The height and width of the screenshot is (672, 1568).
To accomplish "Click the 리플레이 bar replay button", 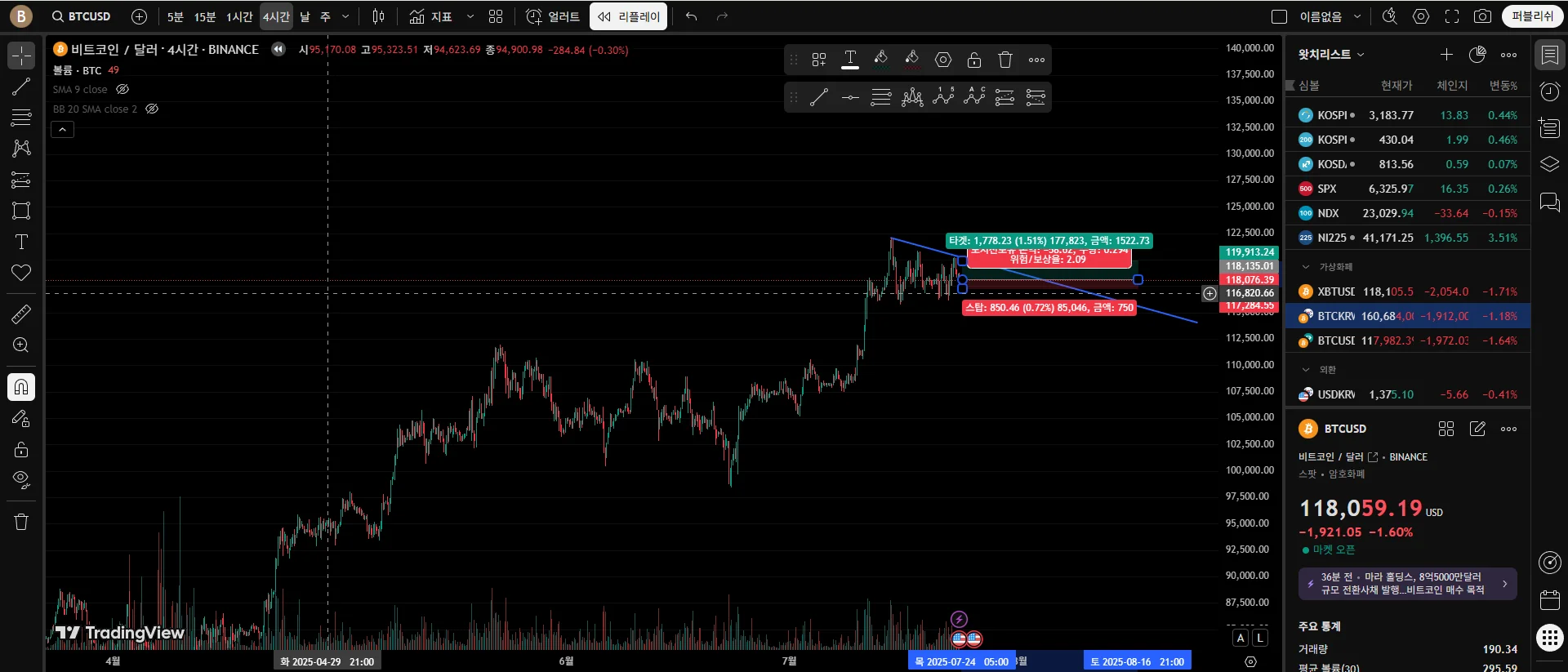I will [628, 16].
